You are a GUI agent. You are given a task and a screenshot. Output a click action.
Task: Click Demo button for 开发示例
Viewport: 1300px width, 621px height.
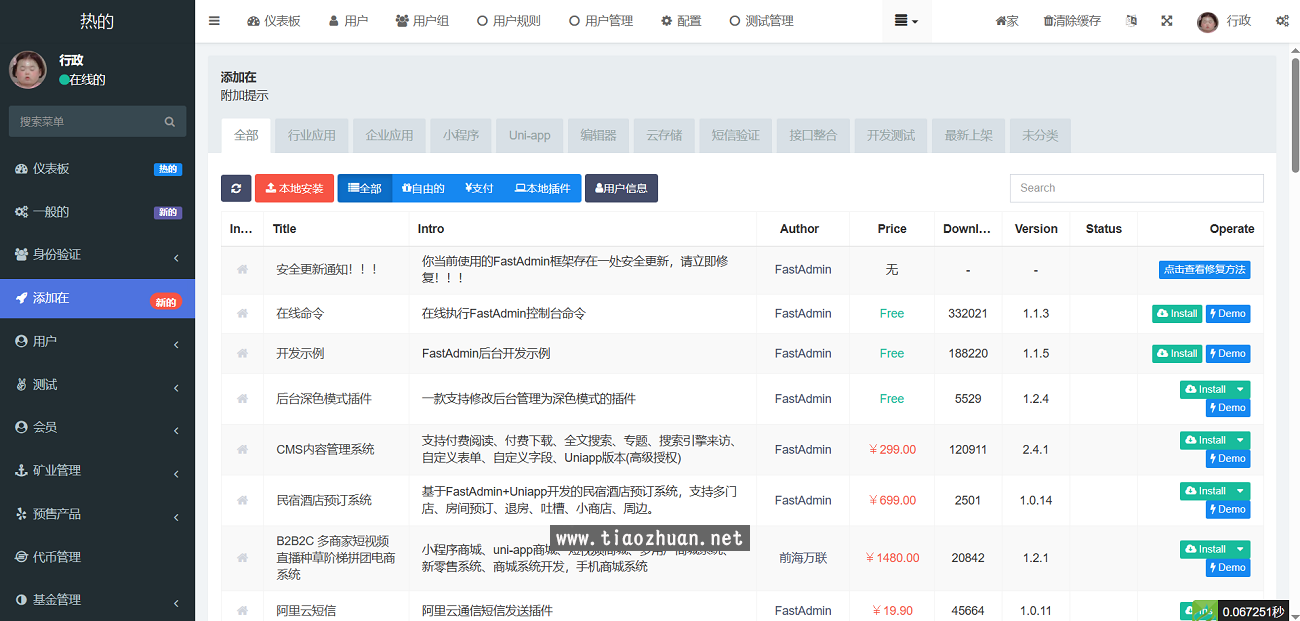point(1228,354)
